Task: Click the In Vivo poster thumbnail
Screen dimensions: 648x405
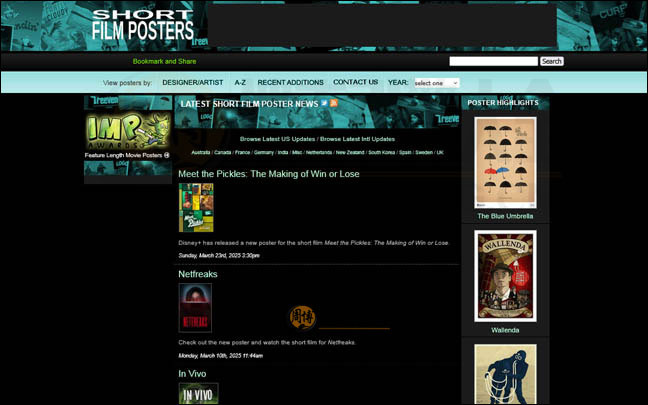Action: (198, 393)
